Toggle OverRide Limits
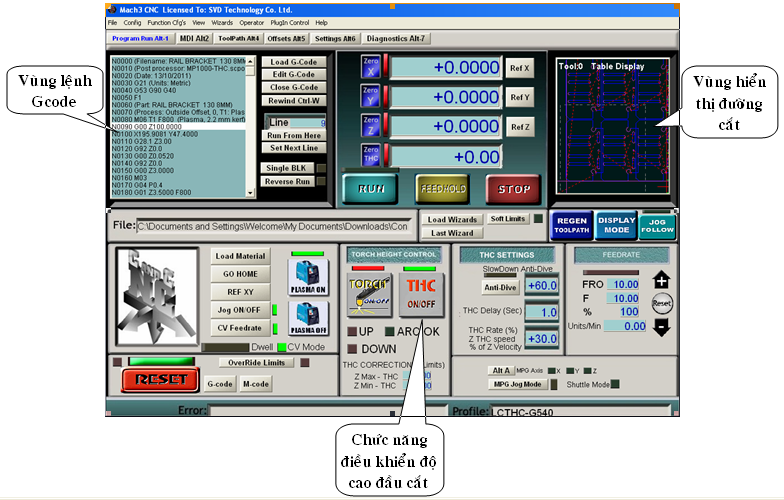784x500 pixels. tap(256, 362)
